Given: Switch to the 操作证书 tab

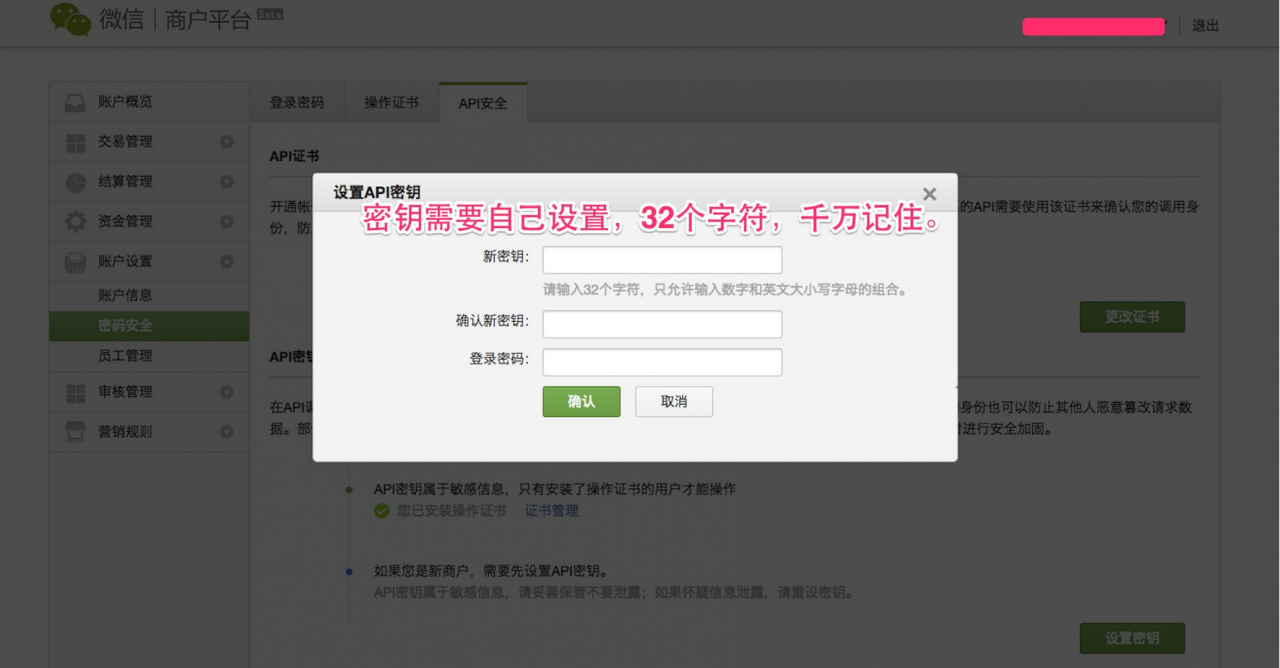Looking at the screenshot, I should click(391, 103).
